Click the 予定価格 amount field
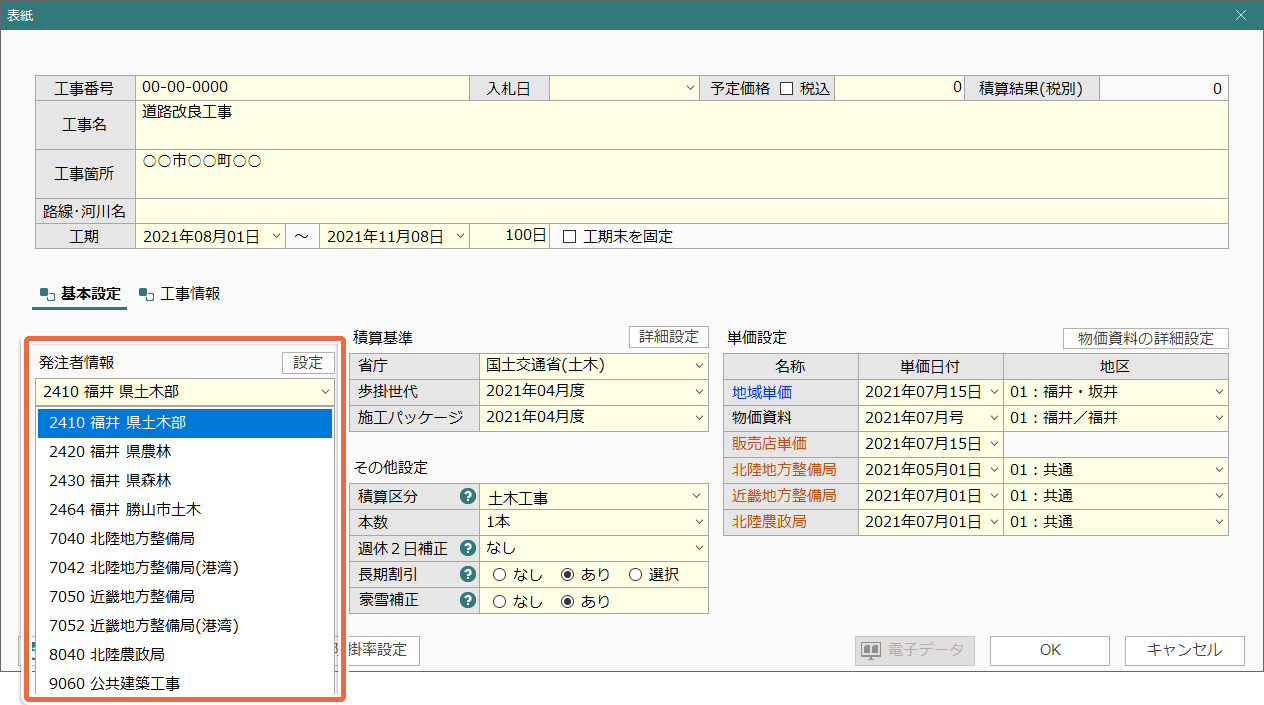The image size is (1264, 705). tap(899, 88)
